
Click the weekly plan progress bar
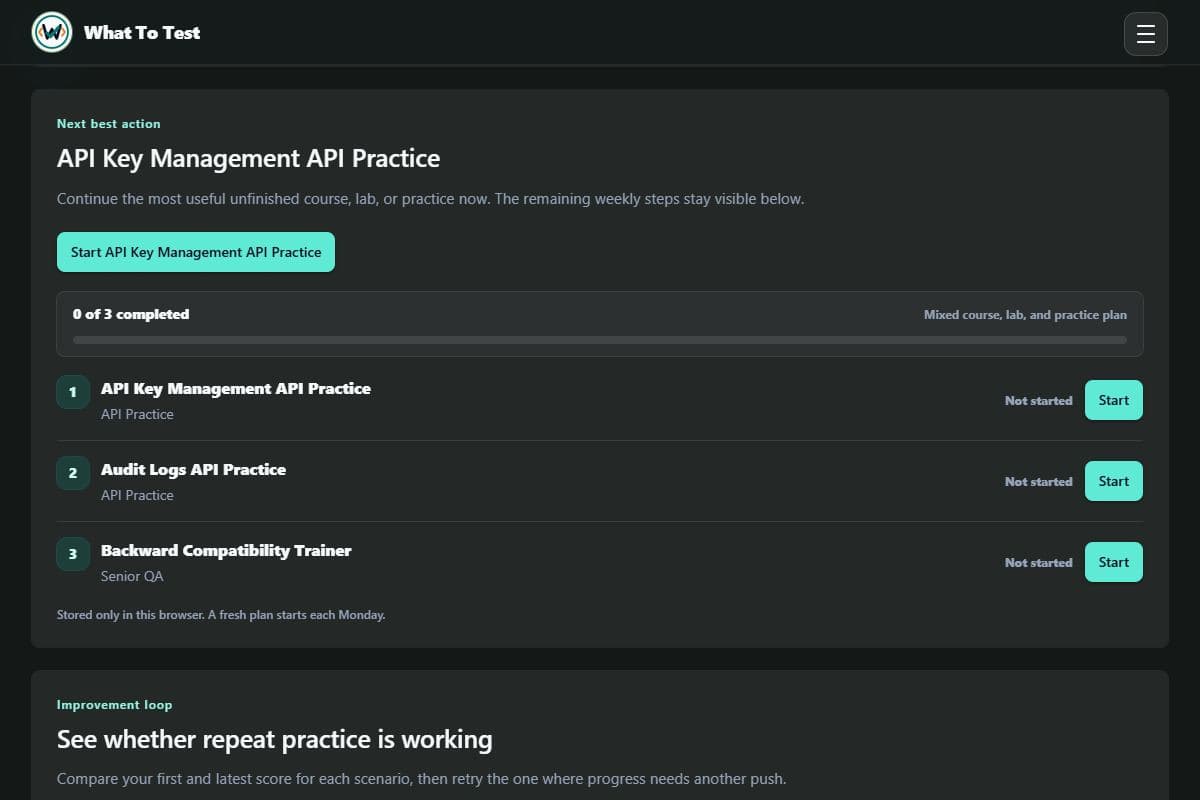click(600, 340)
